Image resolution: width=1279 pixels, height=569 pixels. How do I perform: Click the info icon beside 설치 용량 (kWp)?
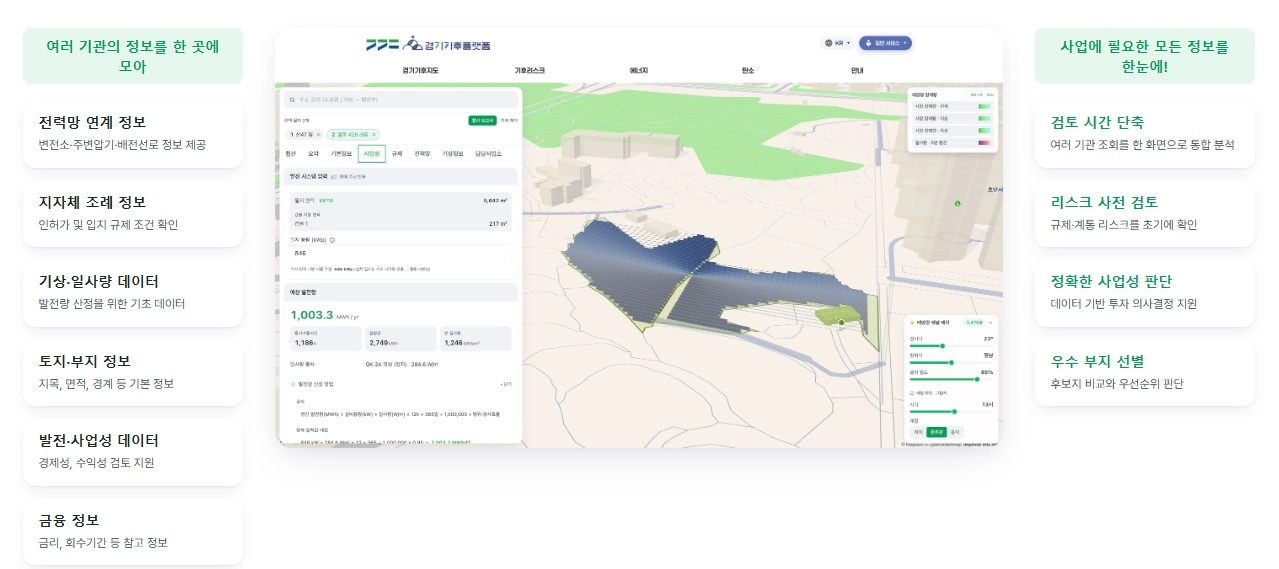[x=332, y=240]
